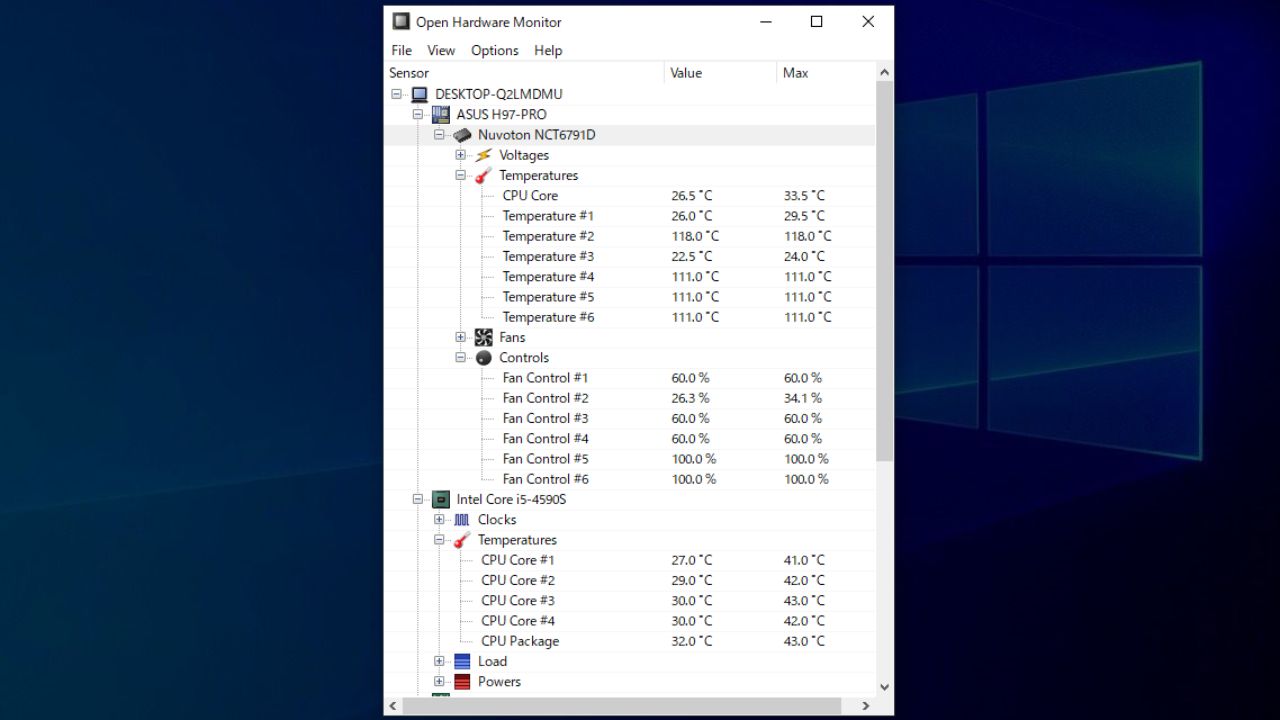Open the Help menu
Screen dimensions: 1280x720
548,50
